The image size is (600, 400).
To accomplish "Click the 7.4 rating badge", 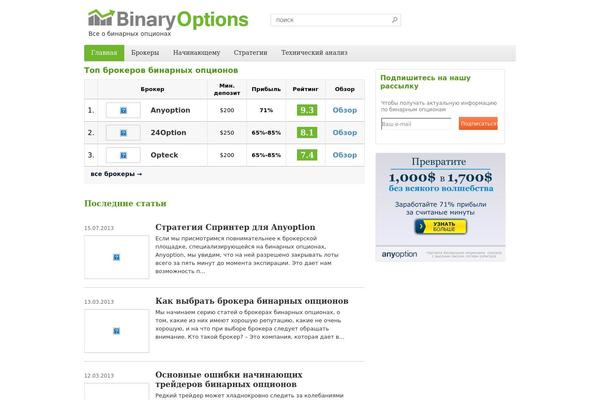I will [307, 155].
